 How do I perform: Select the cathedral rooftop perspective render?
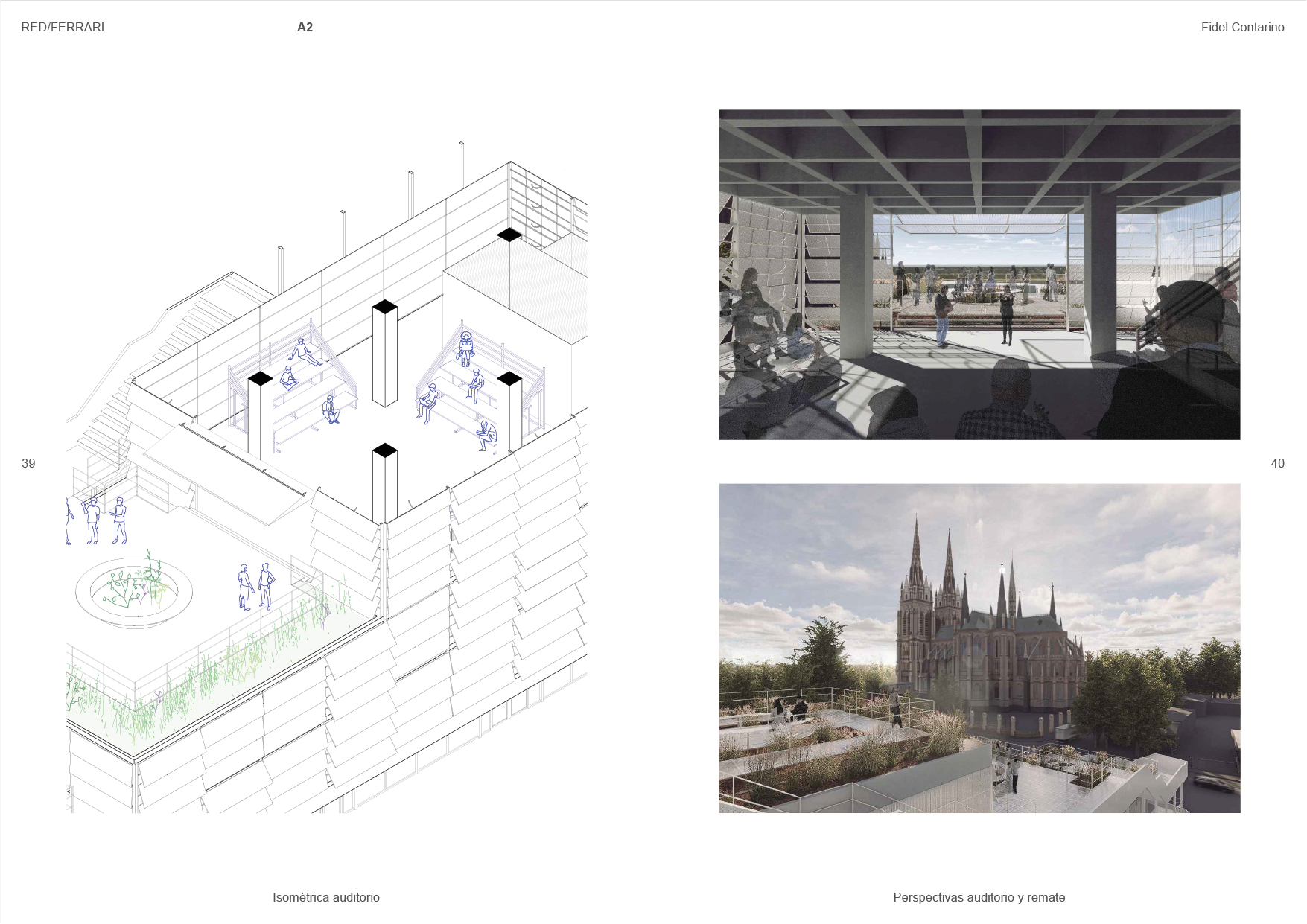pos(979,648)
